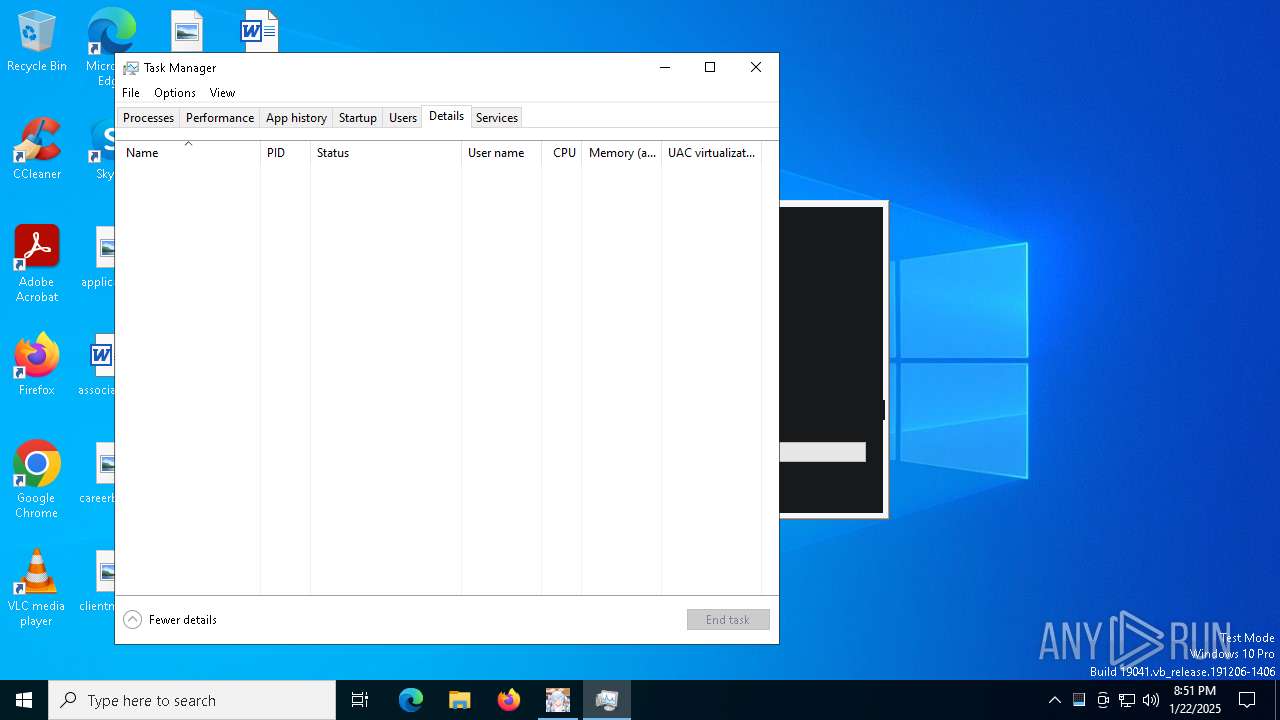Click the Task Manager taskbar button
The height and width of the screenshot is (720, 1280).
click(x=607, y=700)
